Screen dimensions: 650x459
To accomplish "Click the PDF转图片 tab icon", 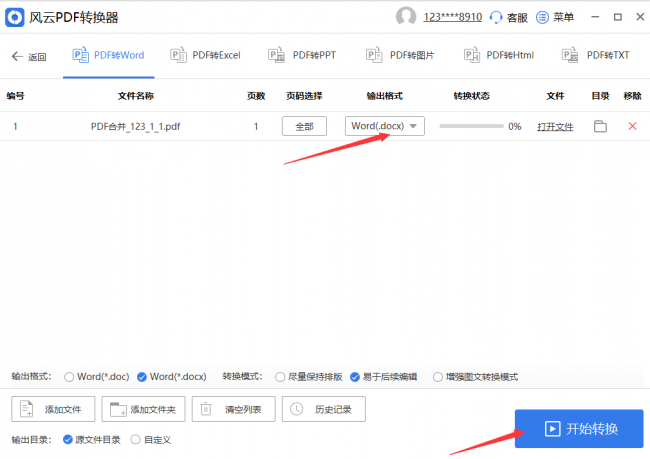I will click(374, 55).
